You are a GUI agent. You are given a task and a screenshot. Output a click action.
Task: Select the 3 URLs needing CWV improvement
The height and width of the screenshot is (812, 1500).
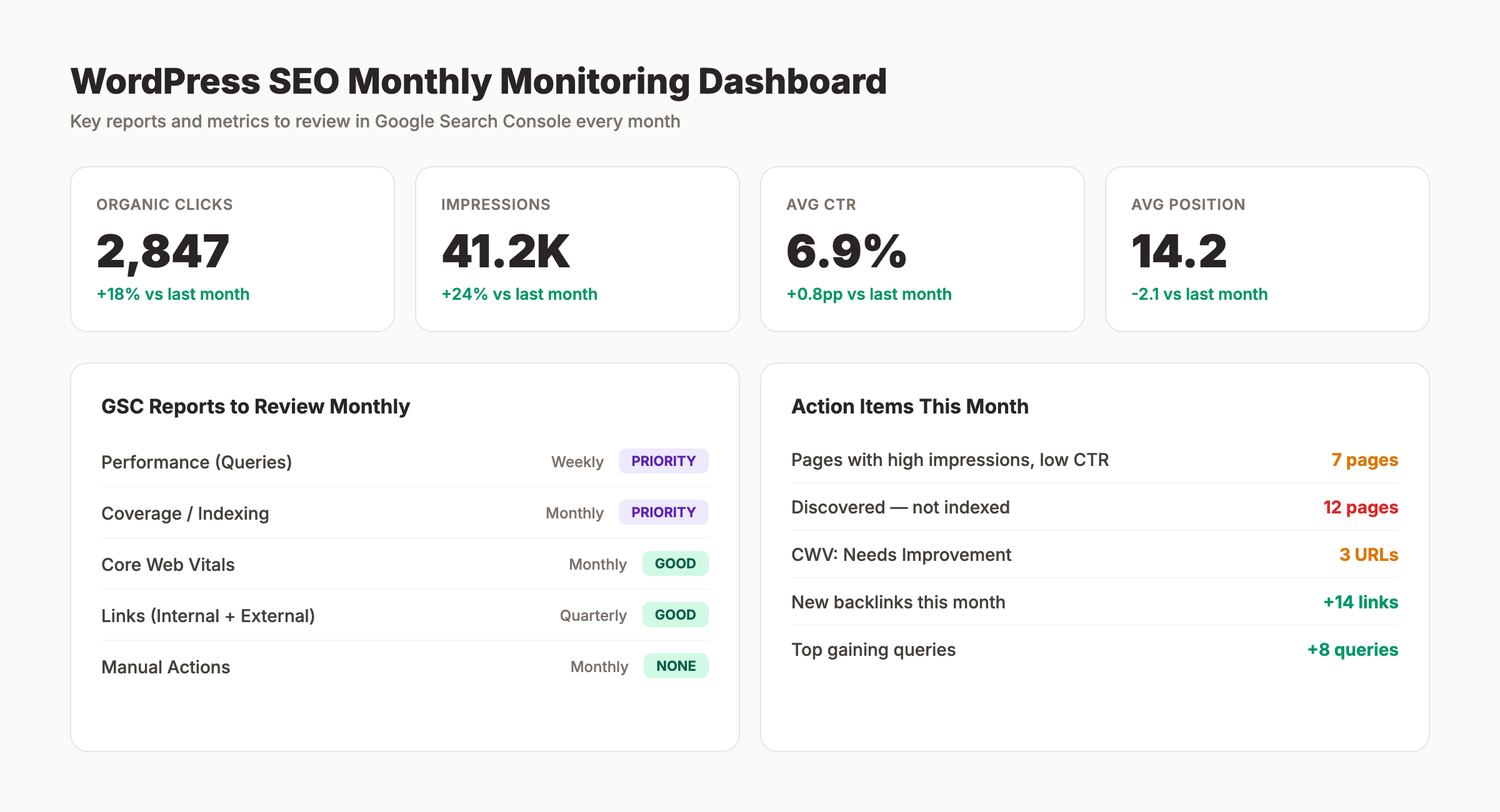click(1368, 555)
